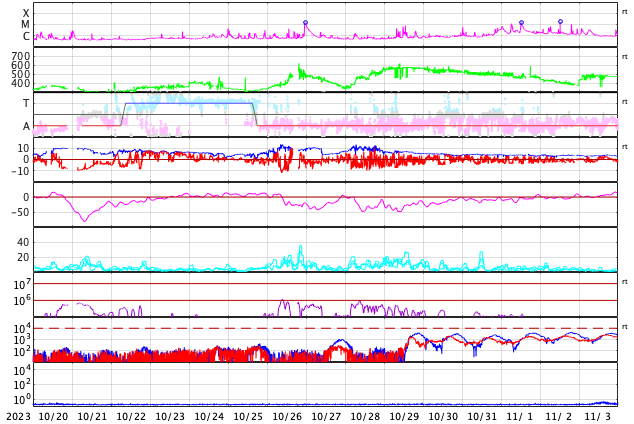
Task: Click the -50 tick on the magenta index panel
Action: click(x=18, y=212)
